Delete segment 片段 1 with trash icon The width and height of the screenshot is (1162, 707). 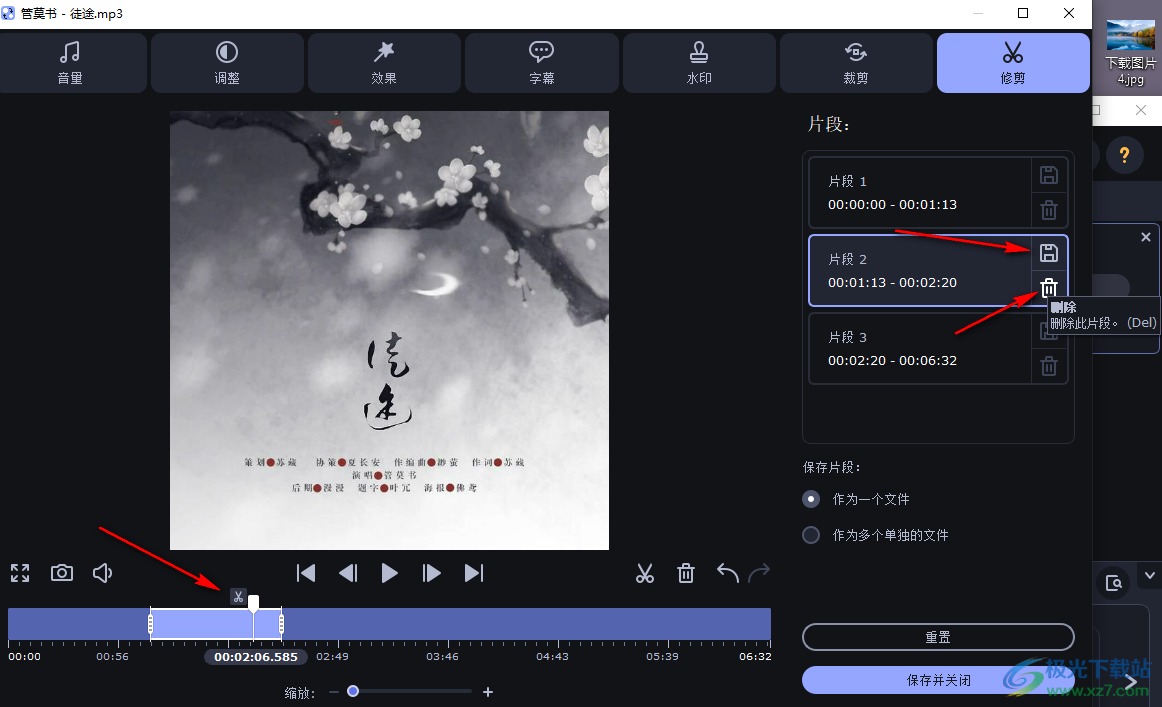1049,210
